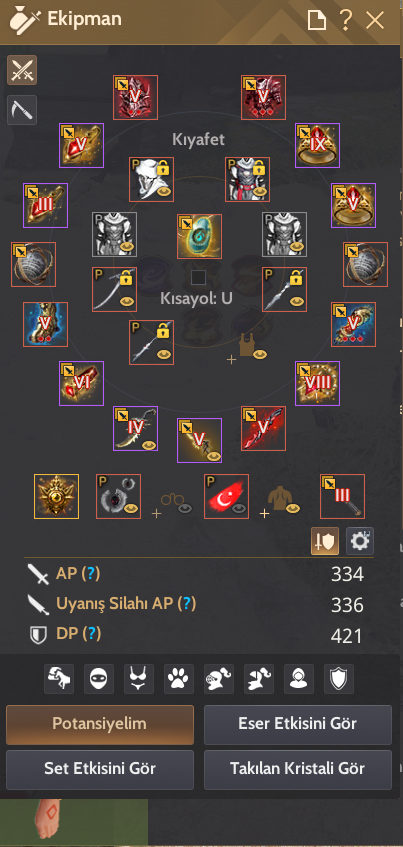
Task: Click Takılan Kristali Gör button
Action: pos(298,769)
